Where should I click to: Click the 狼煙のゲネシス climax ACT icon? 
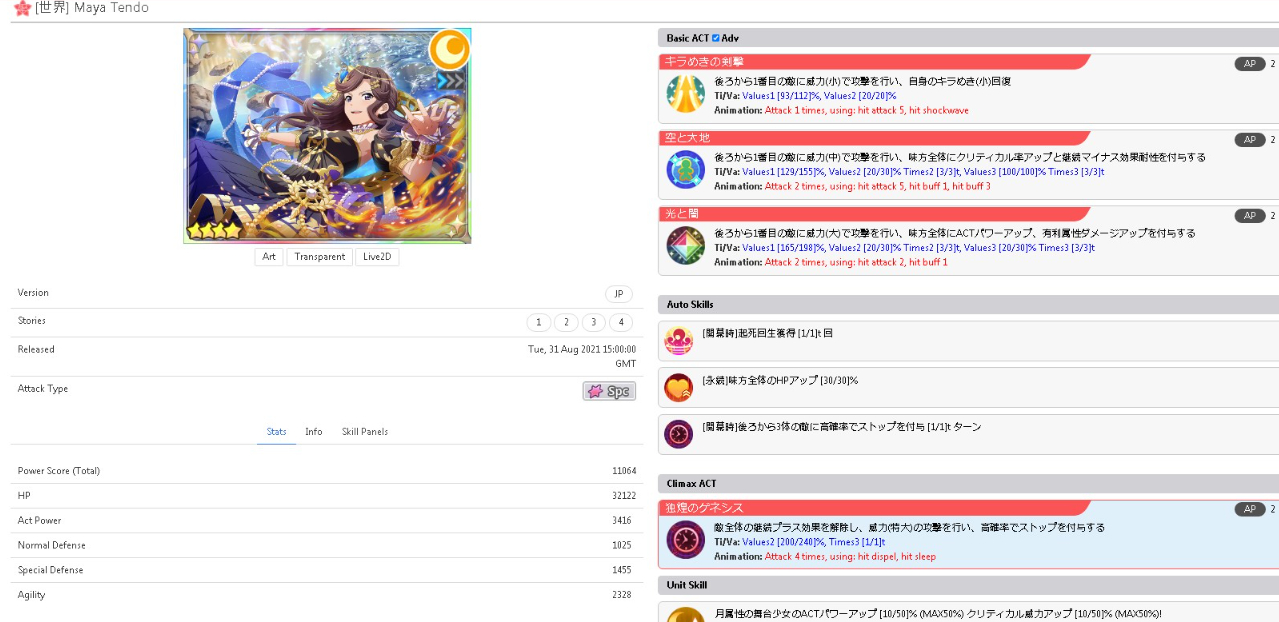686,540
